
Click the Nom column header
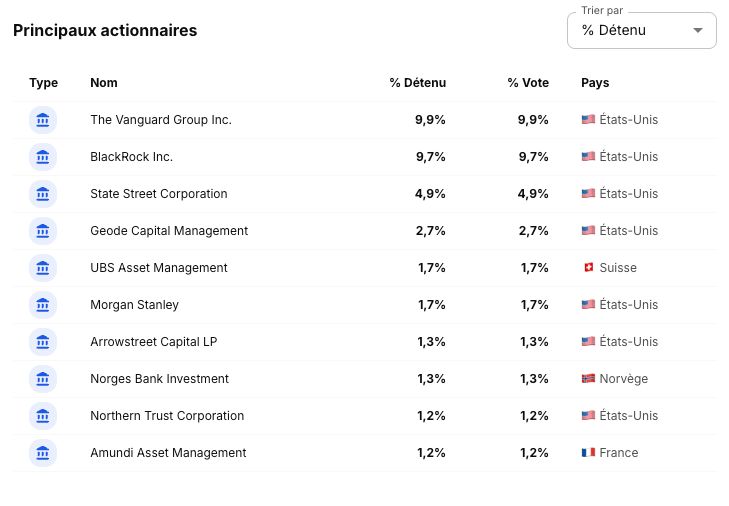point(104,83)
